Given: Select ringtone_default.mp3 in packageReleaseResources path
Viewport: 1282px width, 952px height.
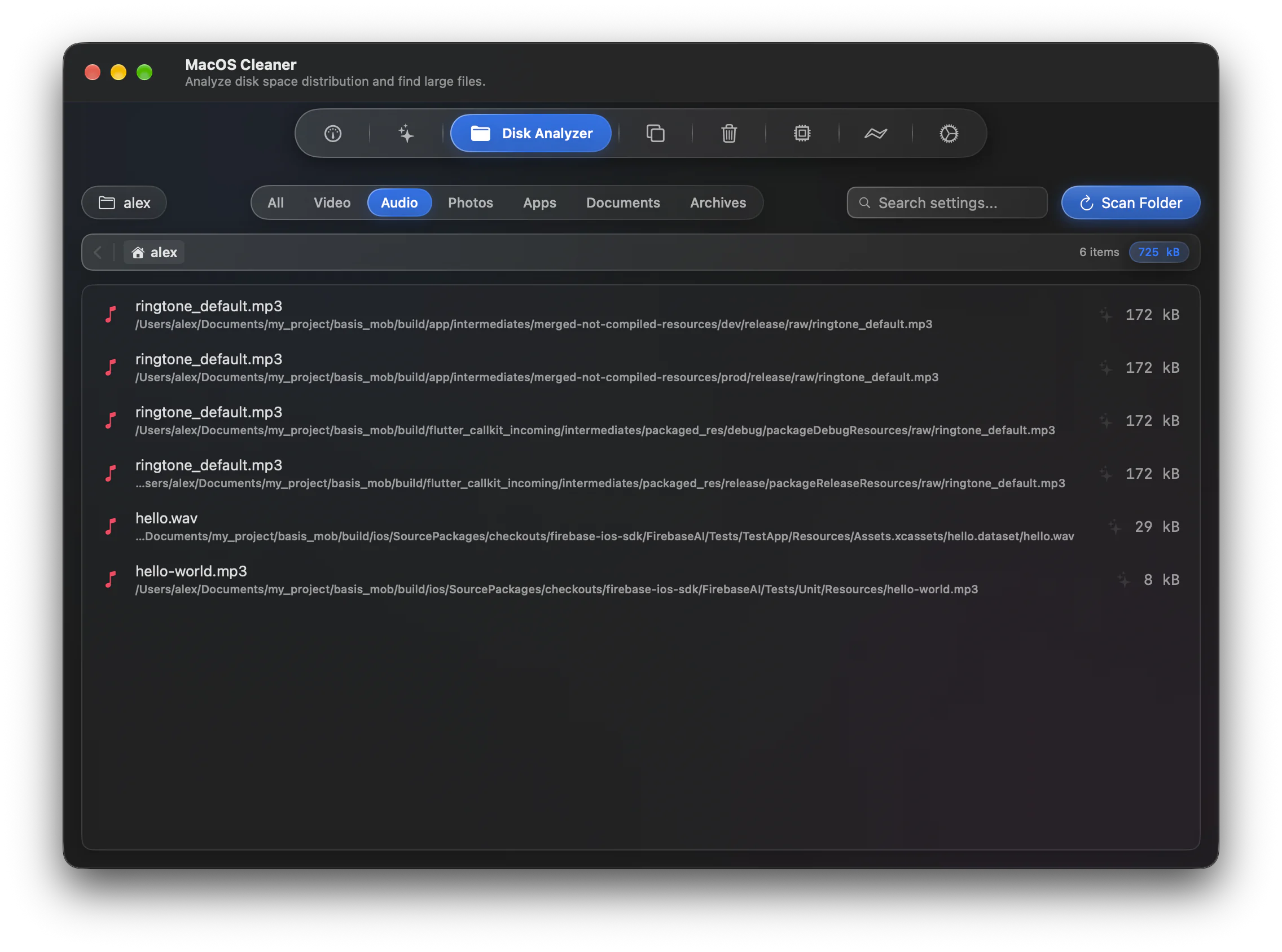Looking at the screenshot, I should click(641, 474).
